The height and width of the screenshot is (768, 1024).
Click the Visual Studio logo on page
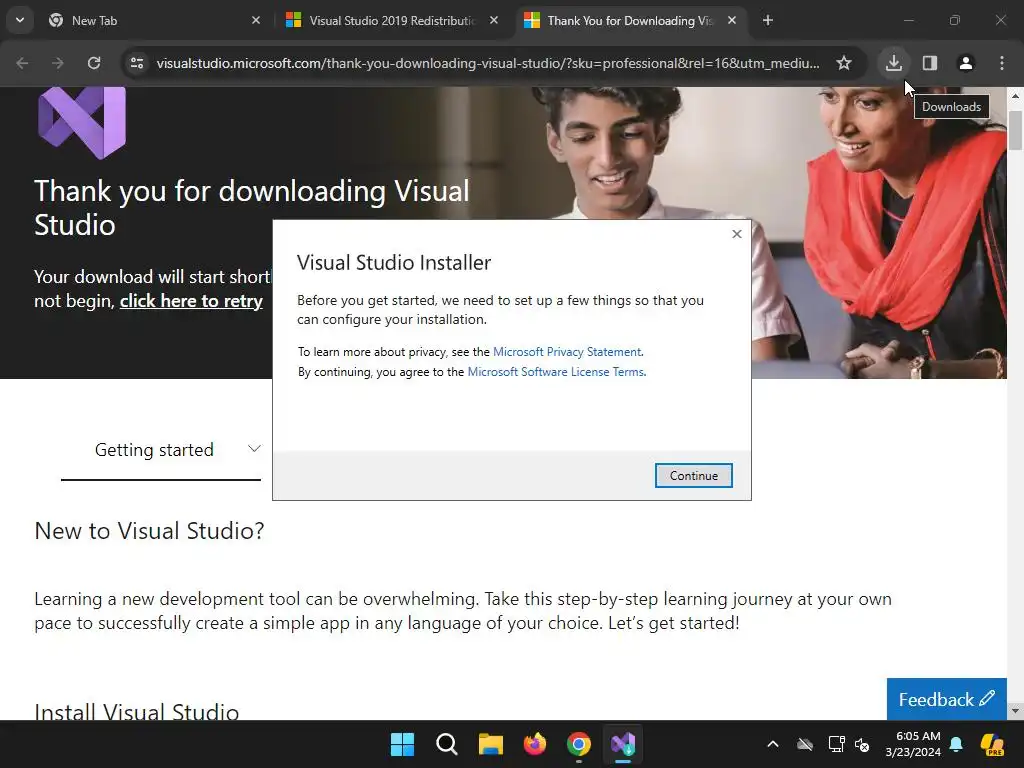(82, 123)
